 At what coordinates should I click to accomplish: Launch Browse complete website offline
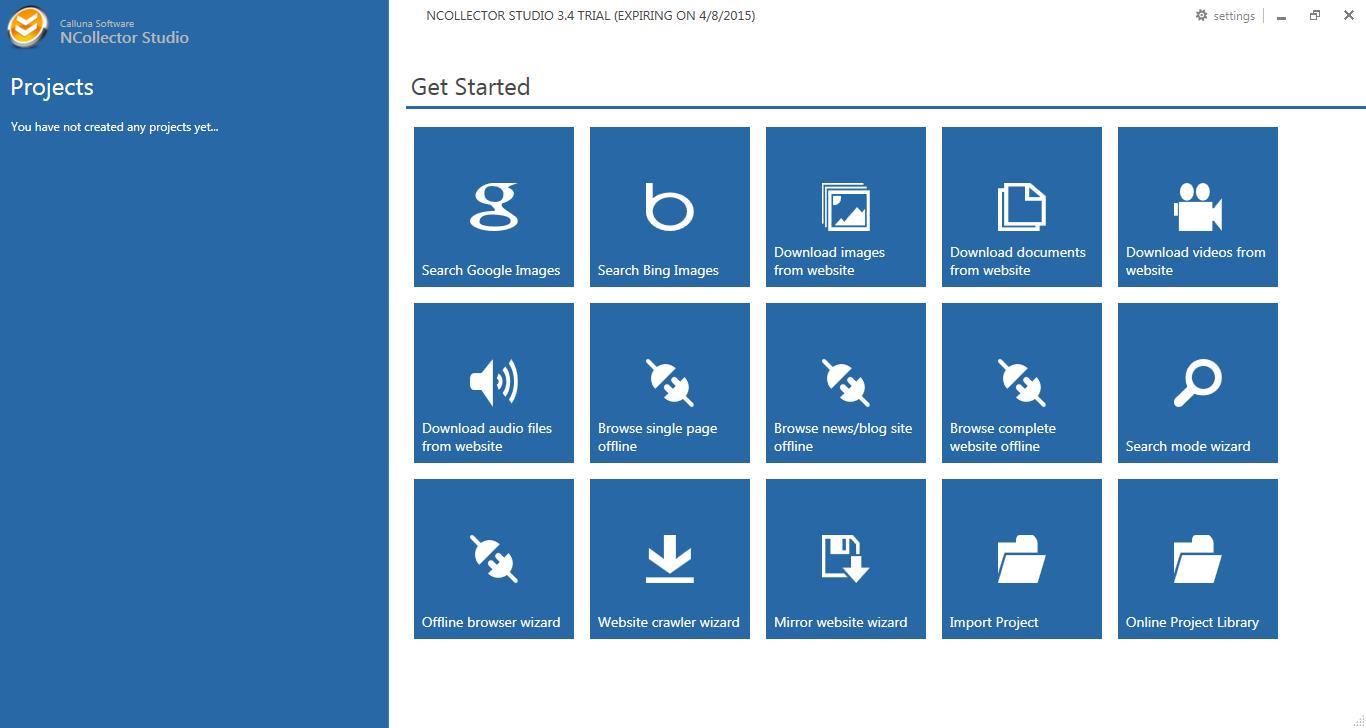click(1022, 383)
